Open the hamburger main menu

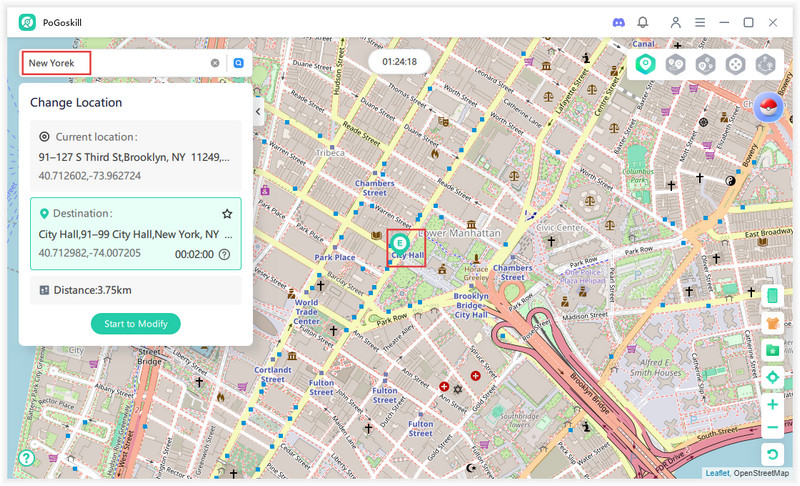[x=700, y=22]
